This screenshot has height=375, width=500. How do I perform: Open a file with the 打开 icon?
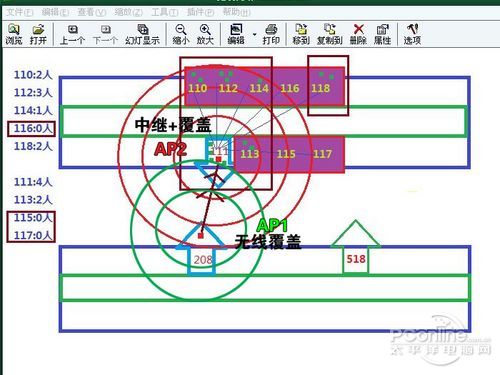[x=38, y=34]
